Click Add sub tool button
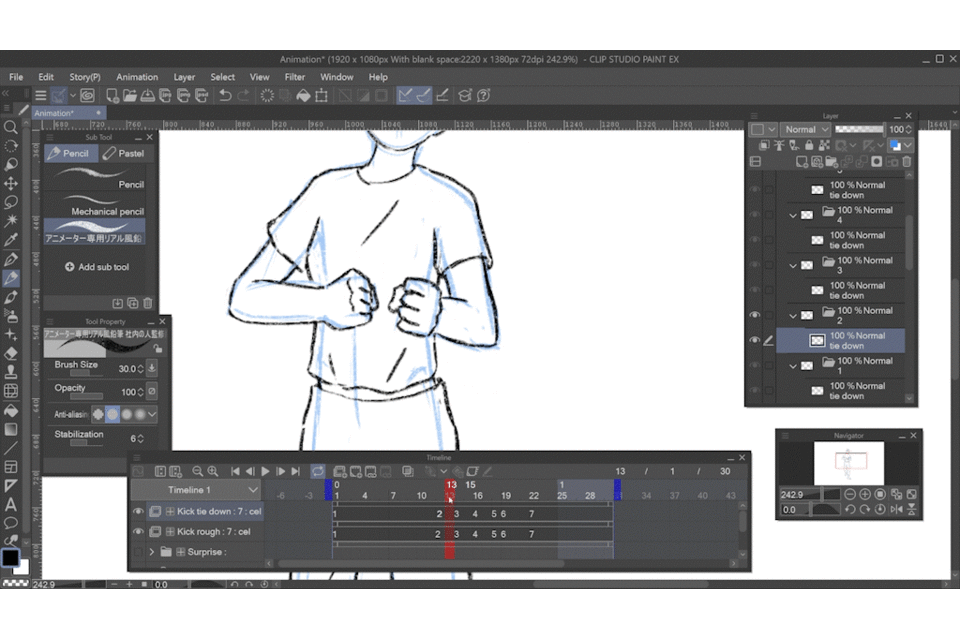 click(x=97, y=267)
